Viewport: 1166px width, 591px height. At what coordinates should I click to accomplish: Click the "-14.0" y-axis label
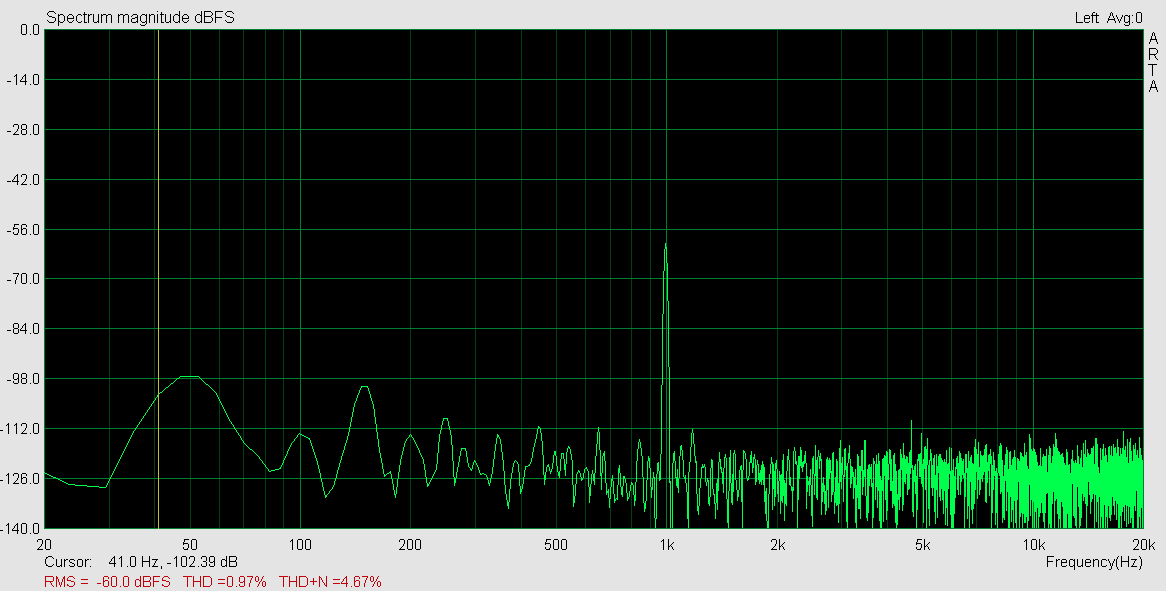(x=23, y=80)
